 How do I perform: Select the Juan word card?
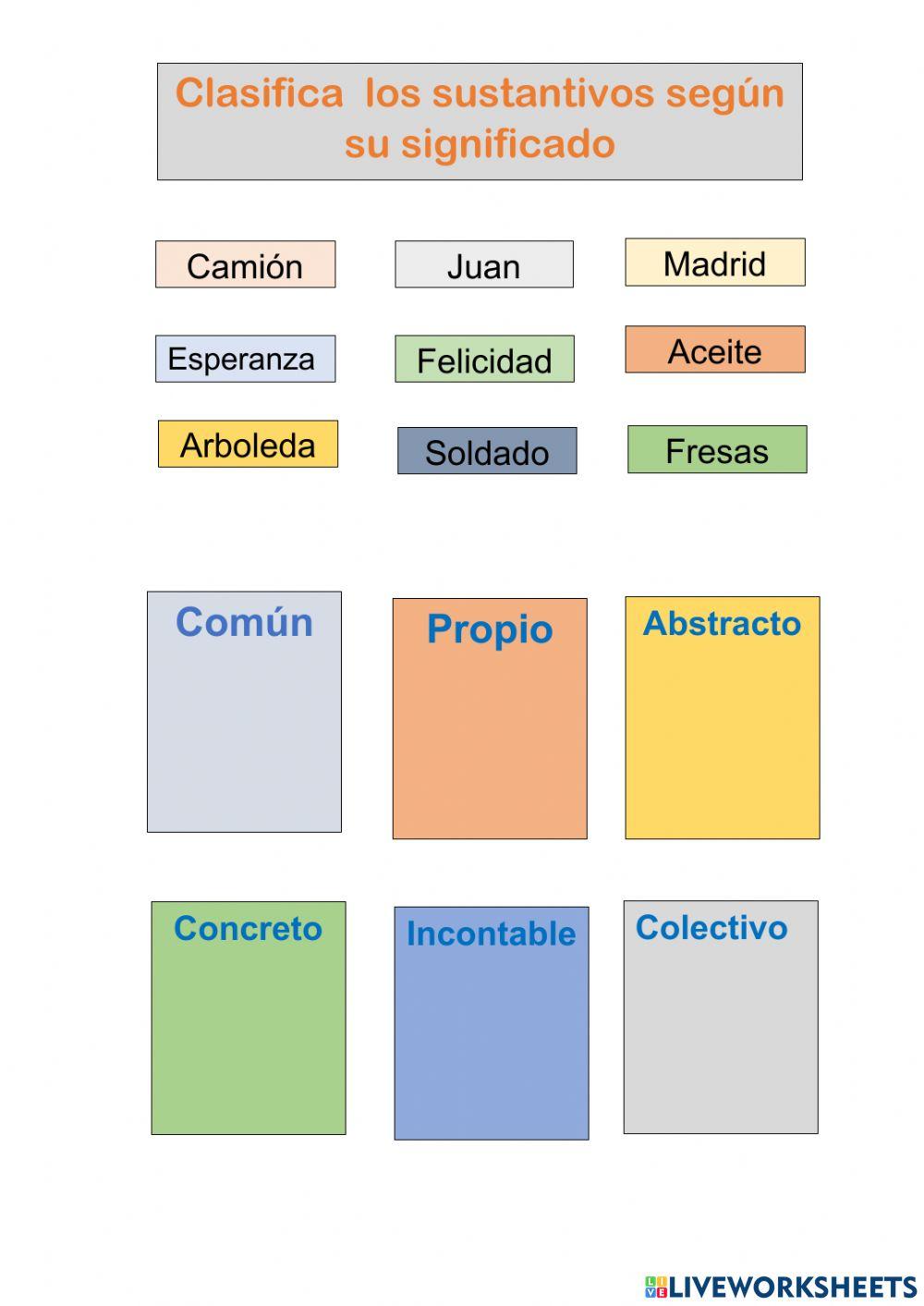tap(484, 265)
